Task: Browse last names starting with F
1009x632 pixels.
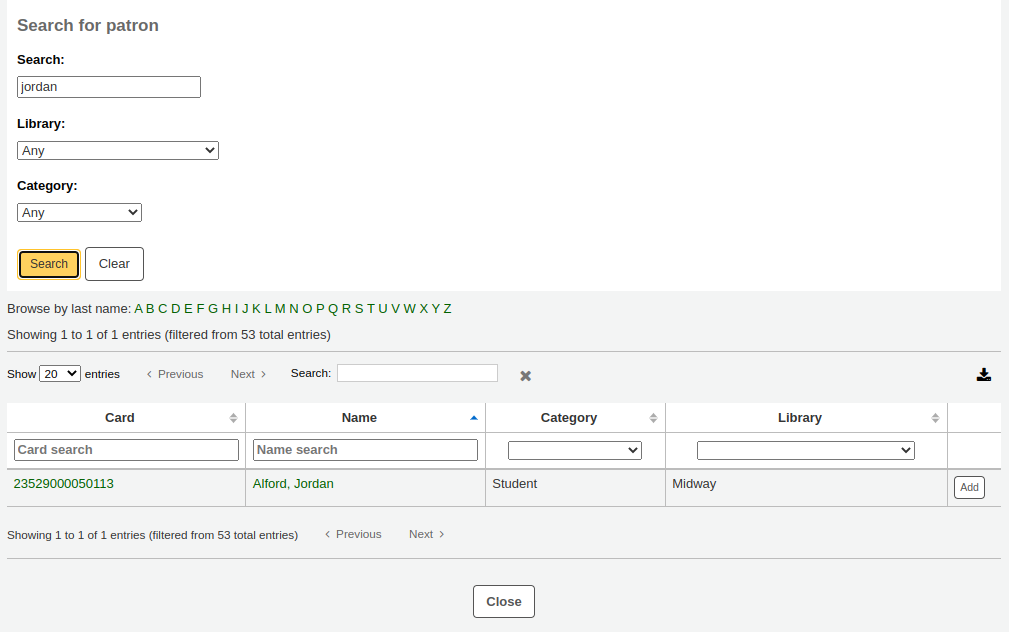Action: point(200,309)
